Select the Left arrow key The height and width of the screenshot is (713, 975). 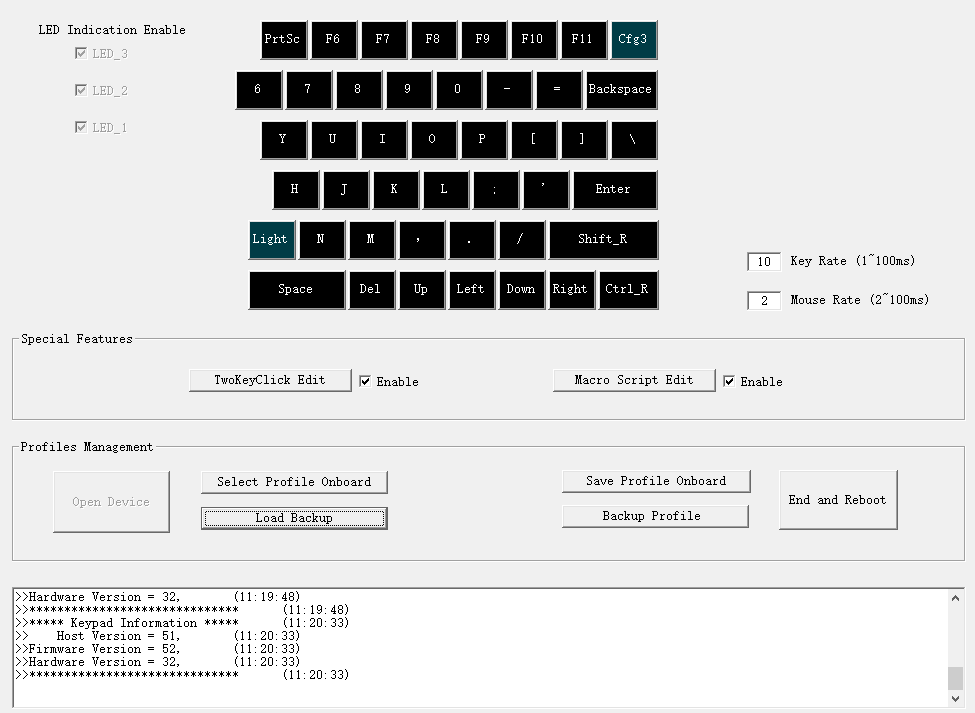[x=471, y=290]
